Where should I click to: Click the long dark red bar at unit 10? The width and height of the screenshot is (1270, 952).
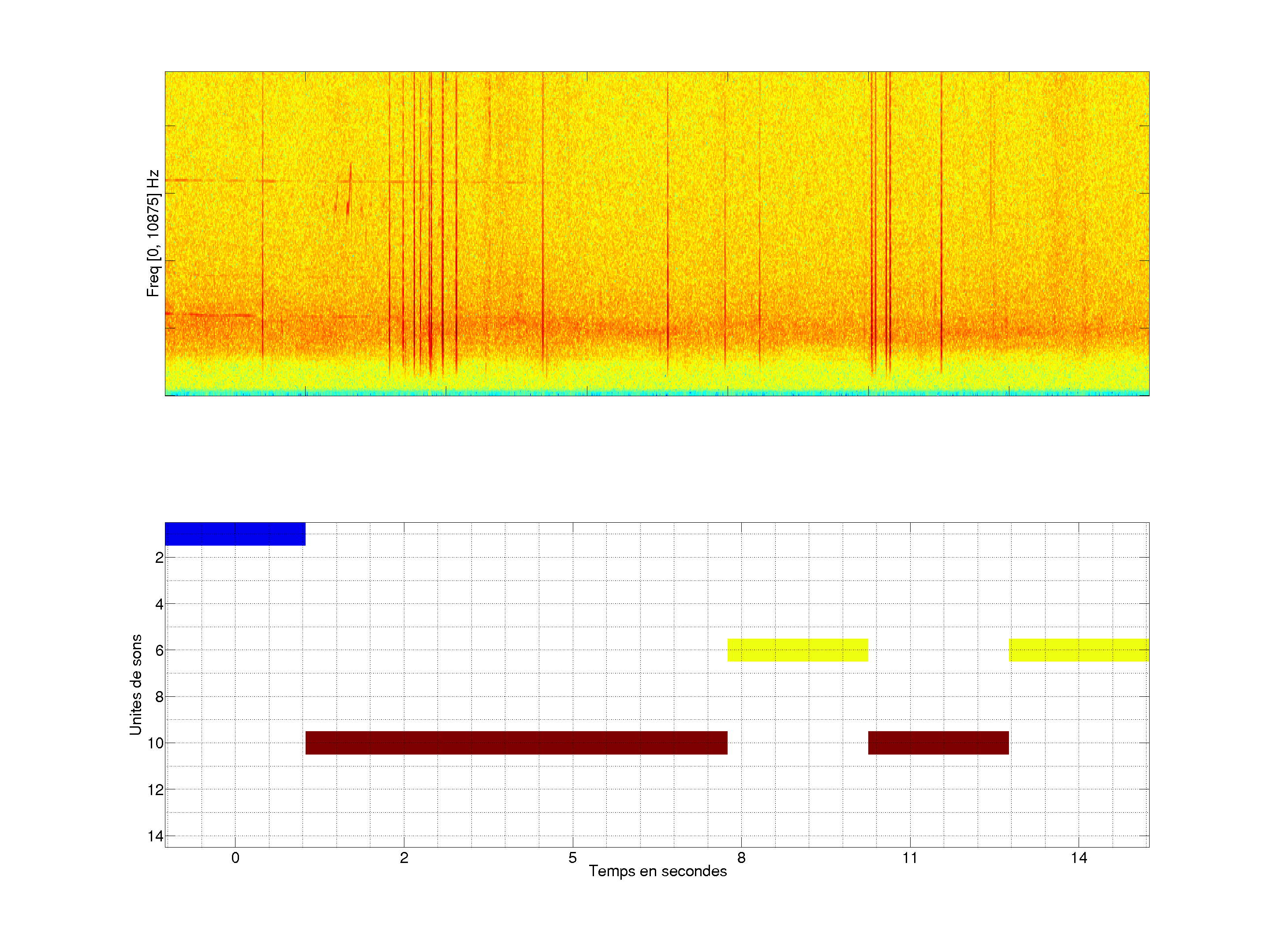pos(516,743)
